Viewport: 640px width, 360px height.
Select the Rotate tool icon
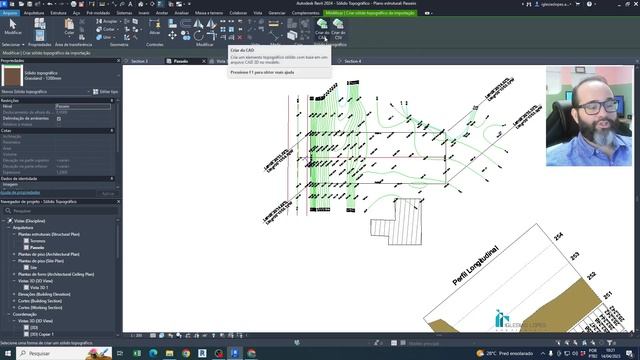click(x=198, y=36)
